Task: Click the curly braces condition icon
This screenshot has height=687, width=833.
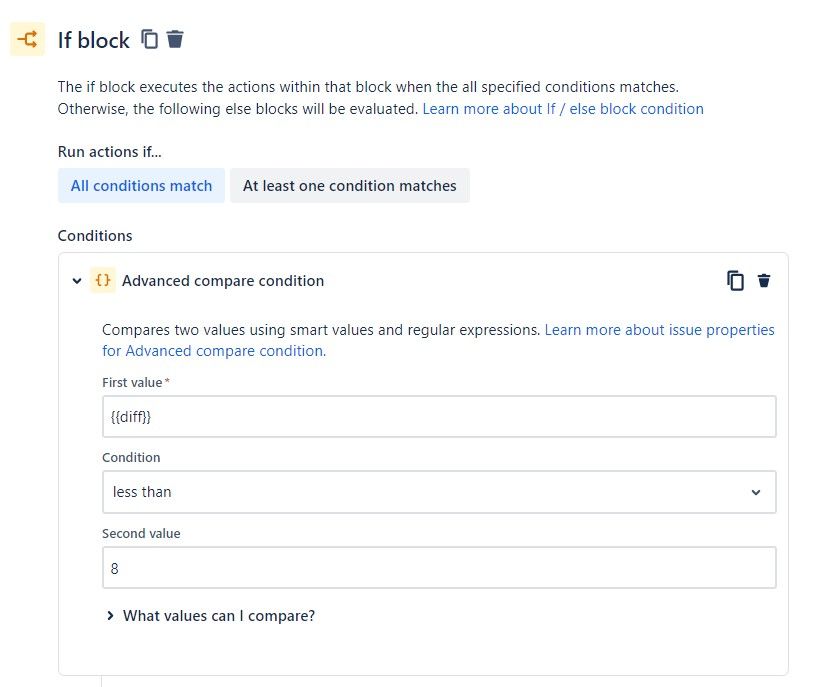Action: (x=103, y=280)
